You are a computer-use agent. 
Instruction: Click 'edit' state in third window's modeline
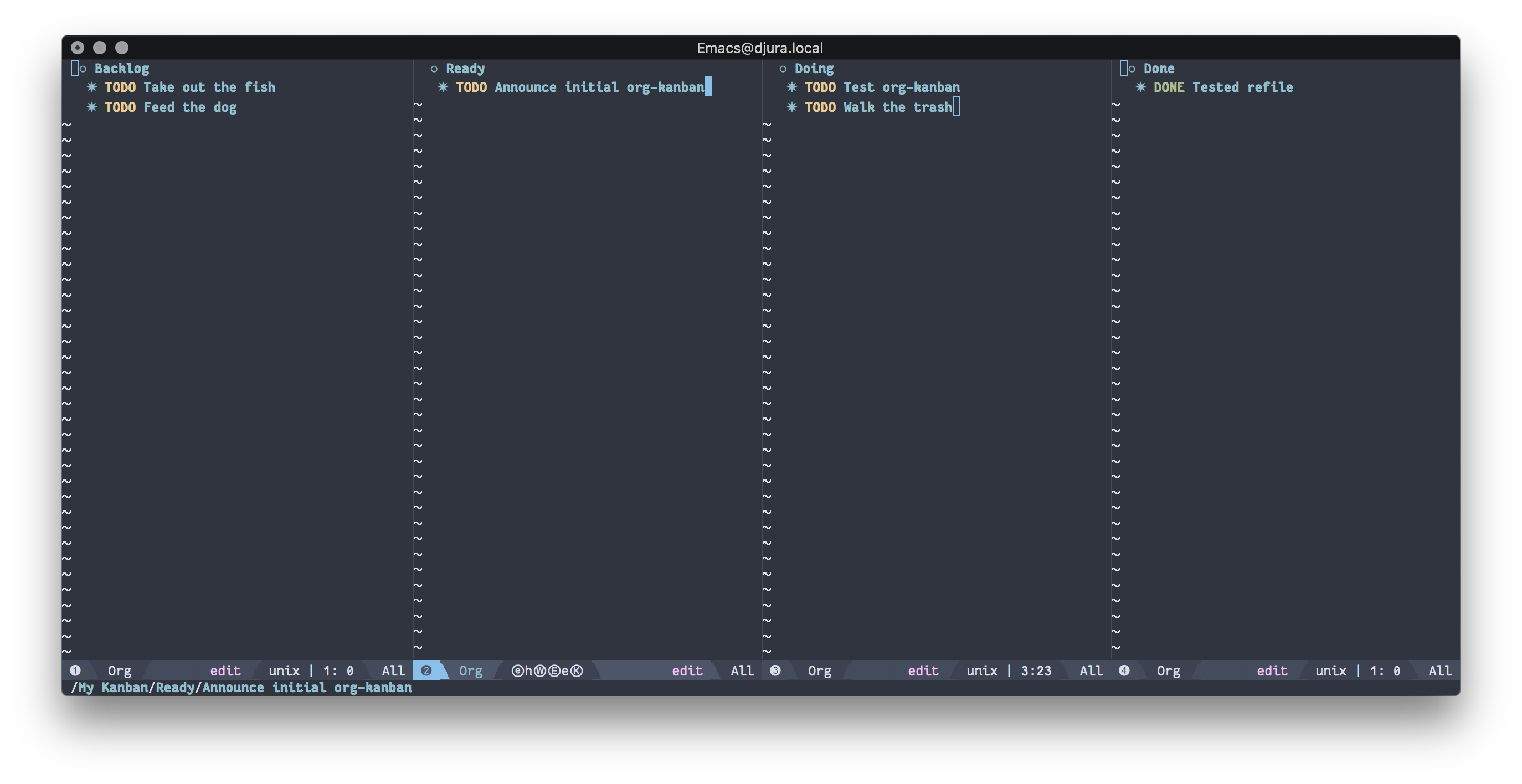coord(923,670)
